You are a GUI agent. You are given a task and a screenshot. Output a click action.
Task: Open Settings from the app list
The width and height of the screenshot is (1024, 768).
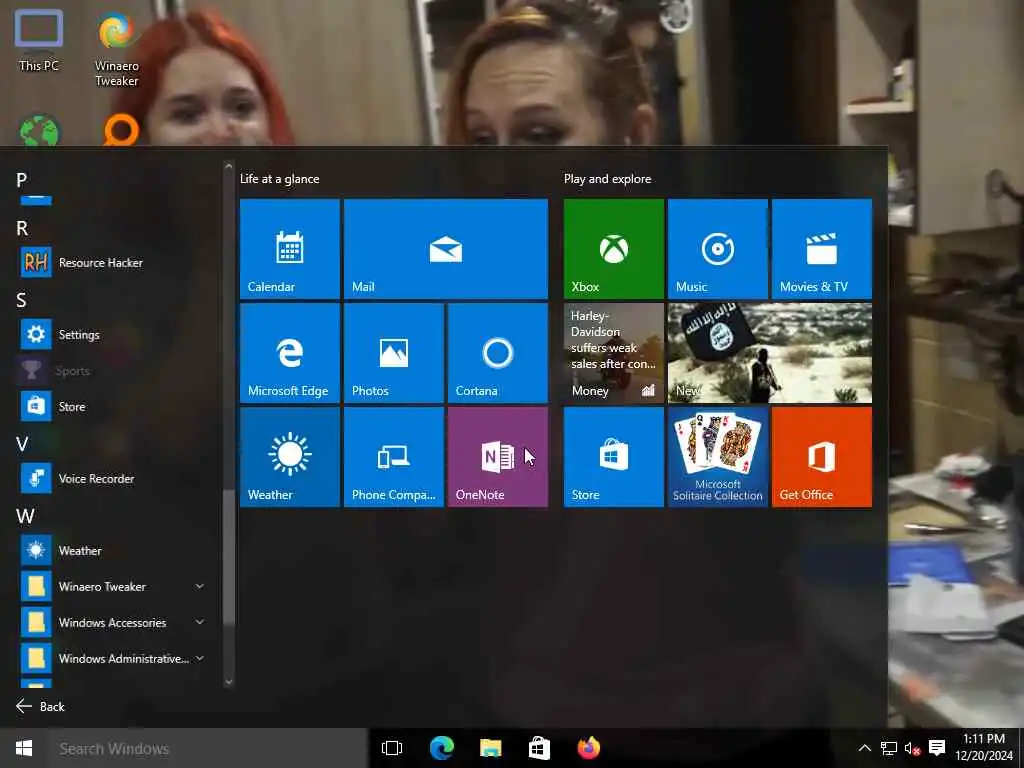pyautogui.click(x=112, y=334)
